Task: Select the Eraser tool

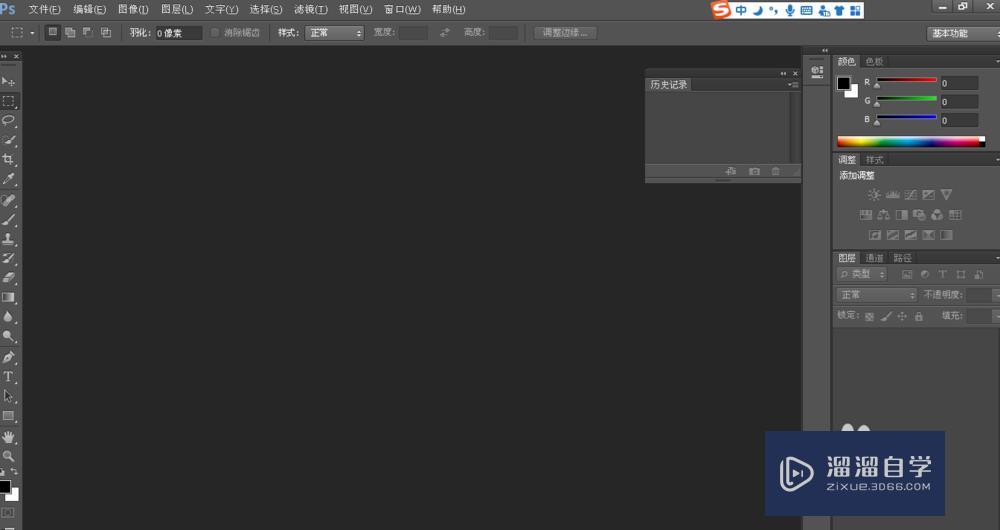Action: click(x=8, y=278)
